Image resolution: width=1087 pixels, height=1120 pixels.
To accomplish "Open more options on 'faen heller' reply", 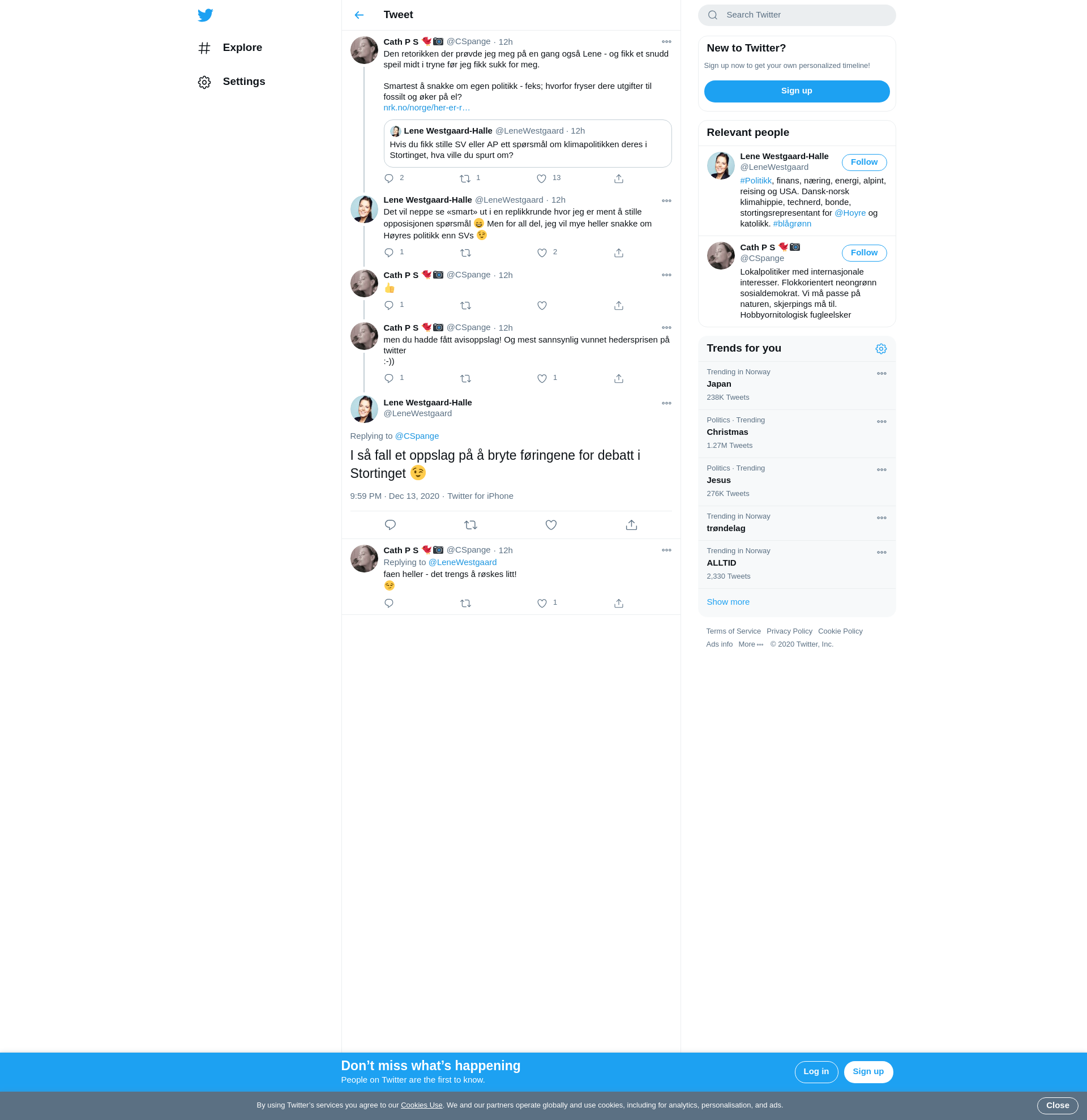I will click(666, 550).
